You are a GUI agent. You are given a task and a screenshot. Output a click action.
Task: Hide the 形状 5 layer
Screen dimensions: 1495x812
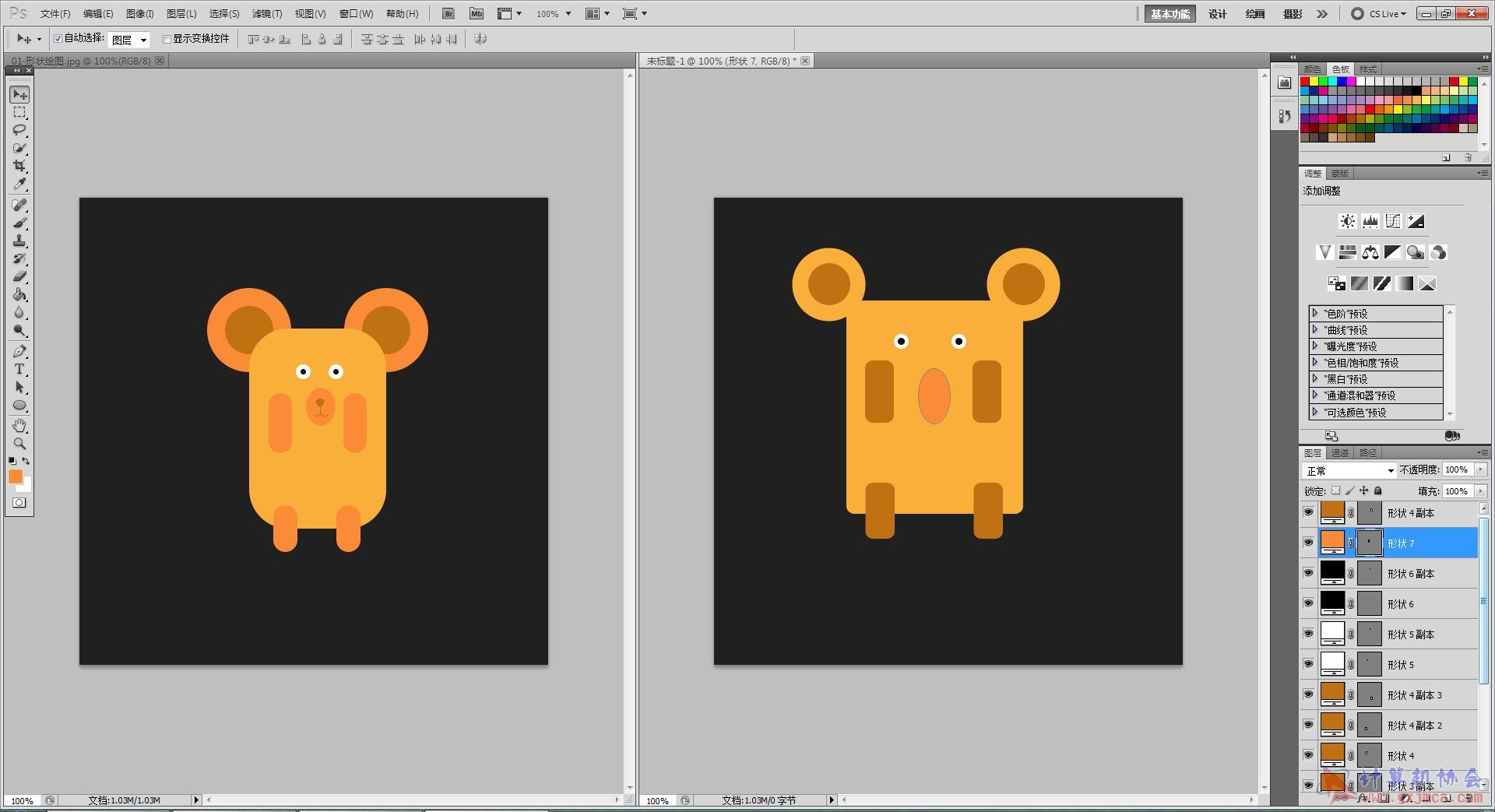coord(1308,664)
